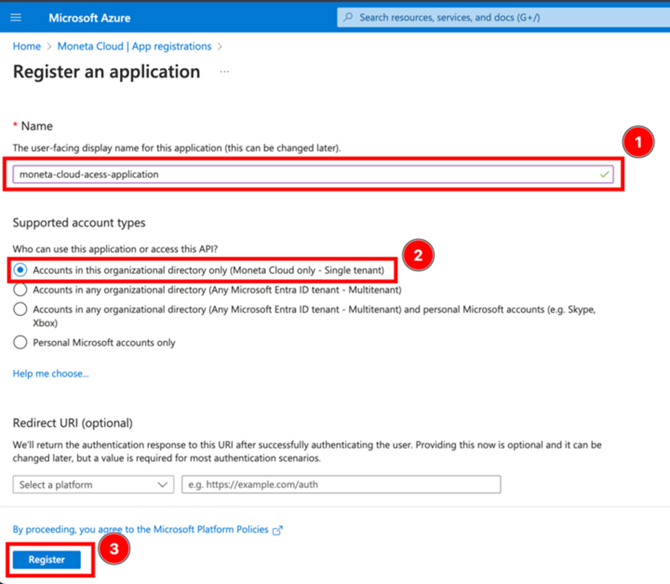Select Accounts in this organizational directory only
This screenshot has width=670, height=584.
(20, 270)
